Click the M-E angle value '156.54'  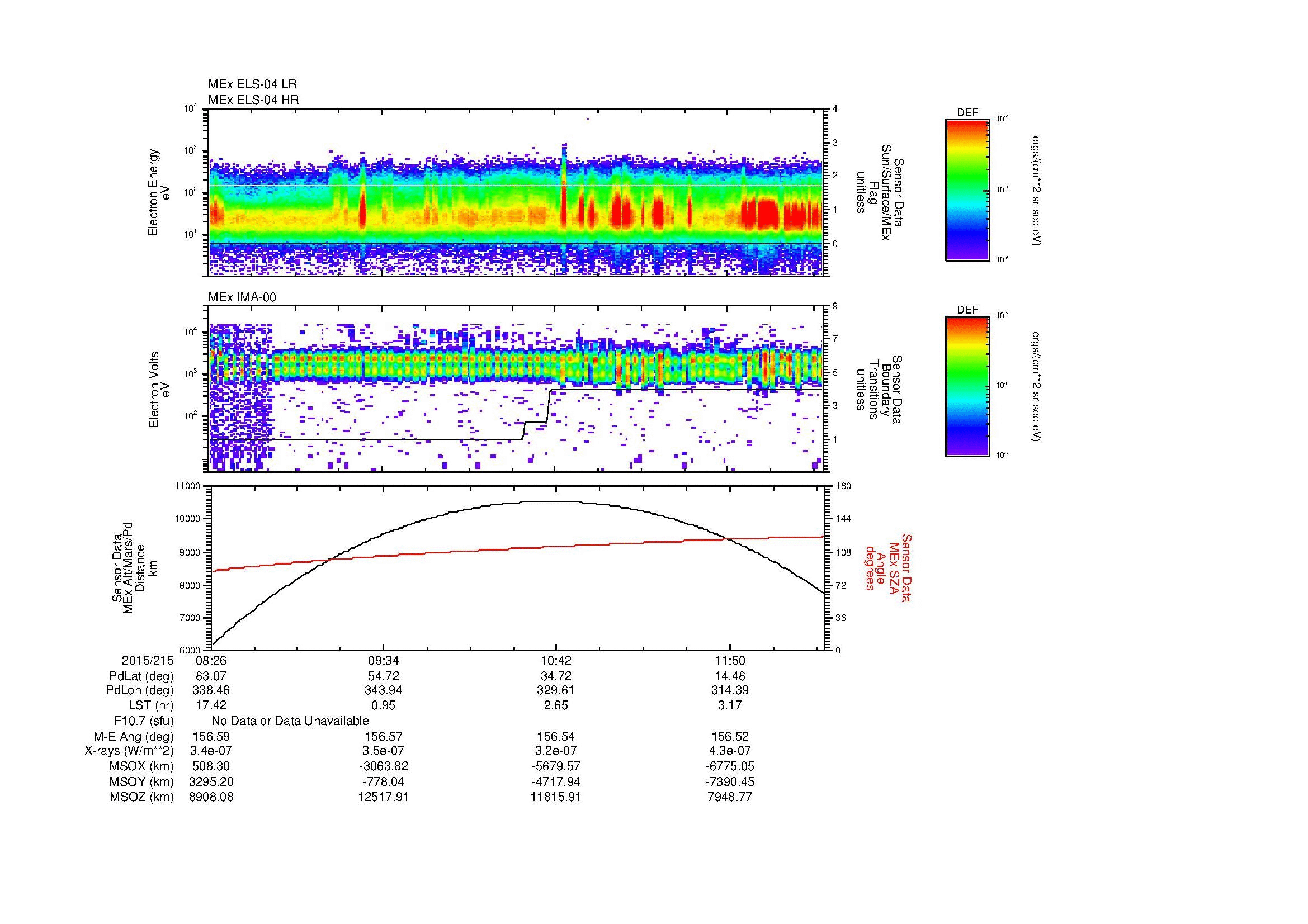(x=556, y=736)
